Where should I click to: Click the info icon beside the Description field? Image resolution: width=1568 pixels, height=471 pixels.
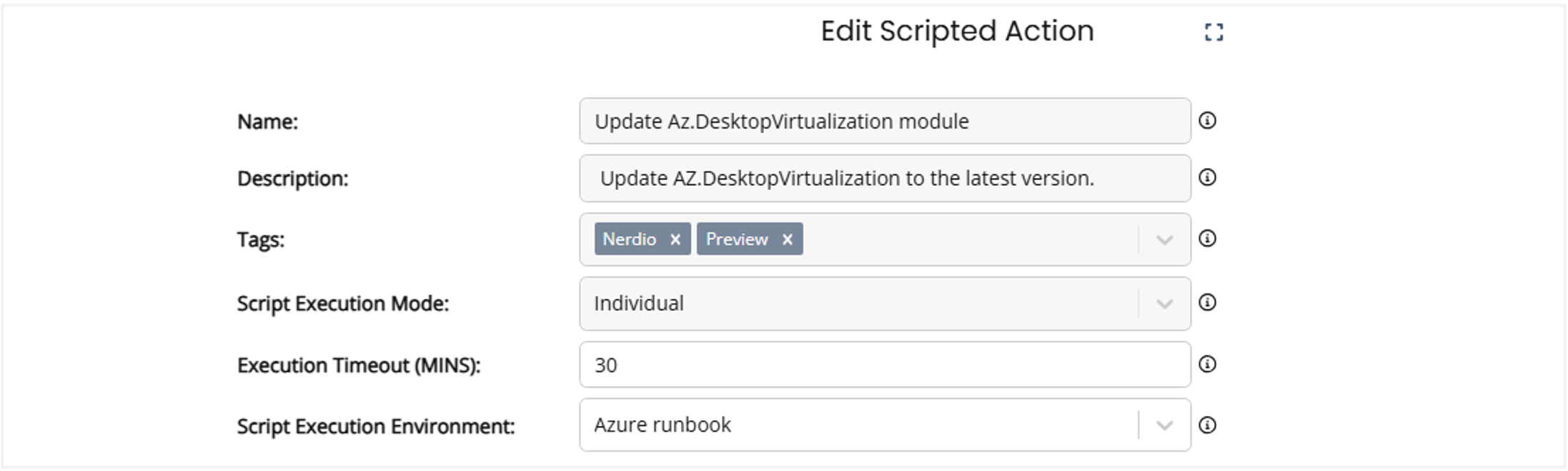[1207, 177]
